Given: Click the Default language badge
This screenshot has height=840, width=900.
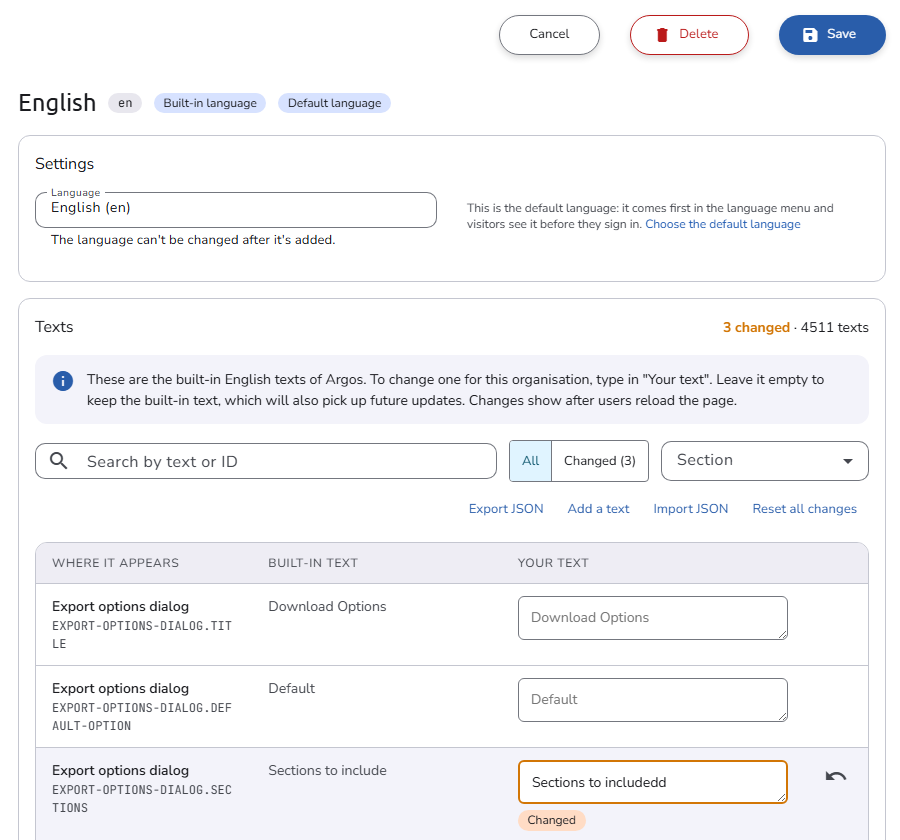Looking at the screenshot, I should (x=335, y=103).
